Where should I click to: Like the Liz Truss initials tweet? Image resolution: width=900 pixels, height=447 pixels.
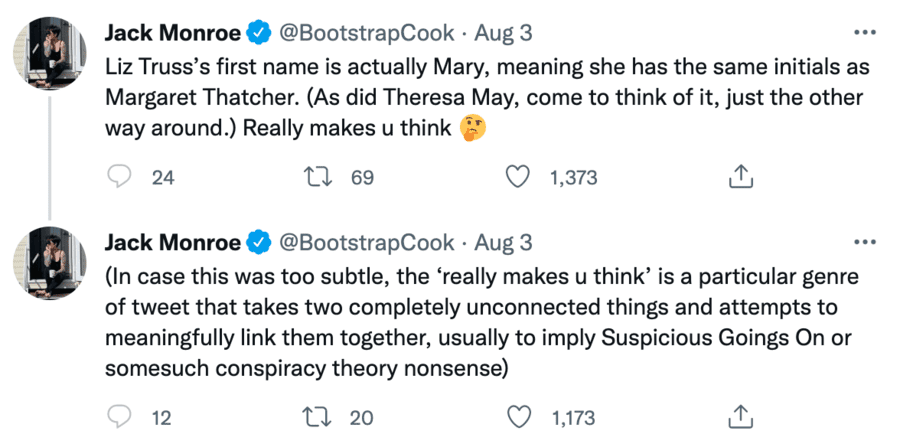click(x=517, y=178)
